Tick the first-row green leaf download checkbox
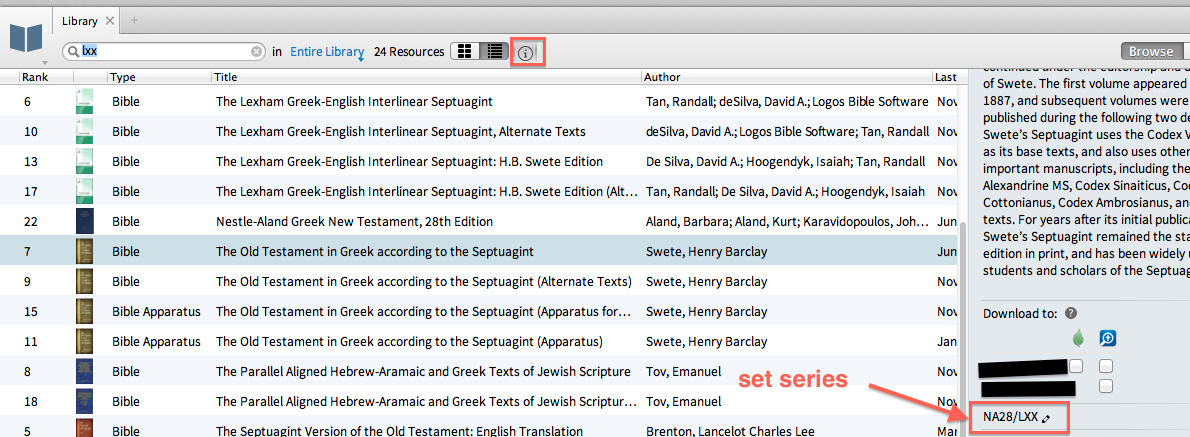This screenshot has width=1190, height=437. 1075,366
